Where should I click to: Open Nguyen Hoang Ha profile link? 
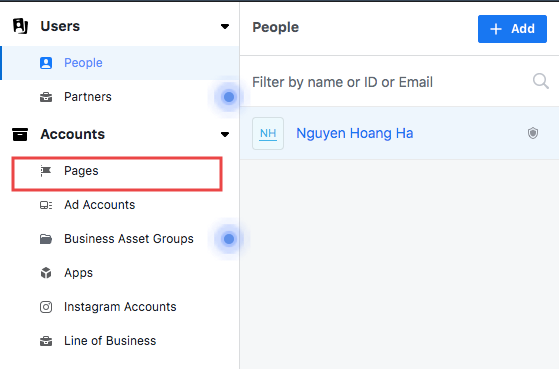[x=354, y=133]
